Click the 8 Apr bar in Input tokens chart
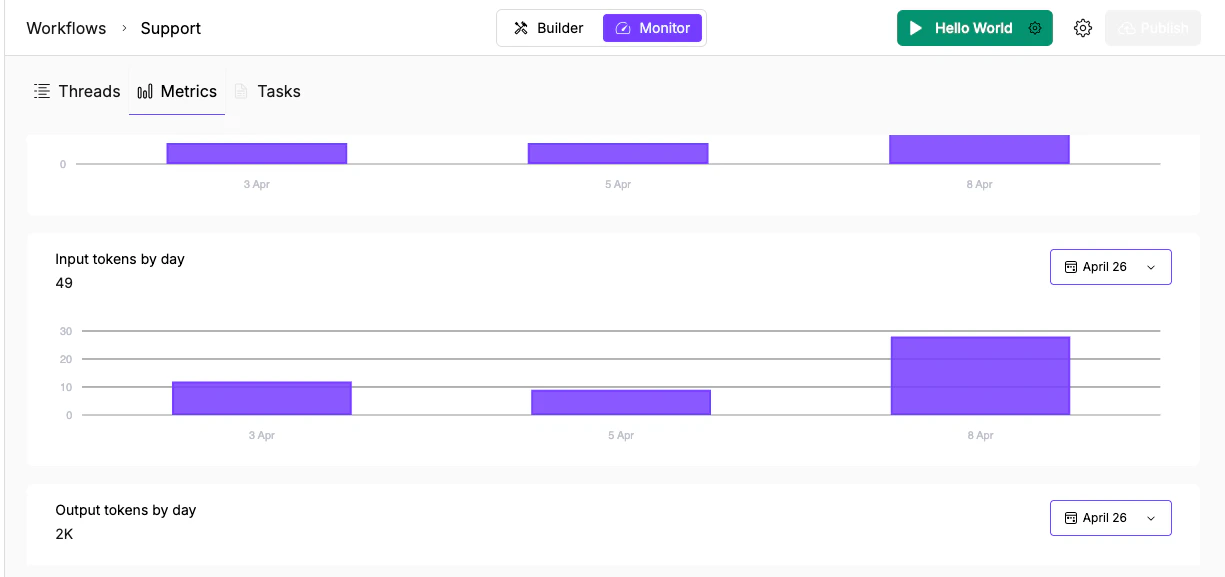Viewport: 1225px width, 577px height. coord(980,375)
